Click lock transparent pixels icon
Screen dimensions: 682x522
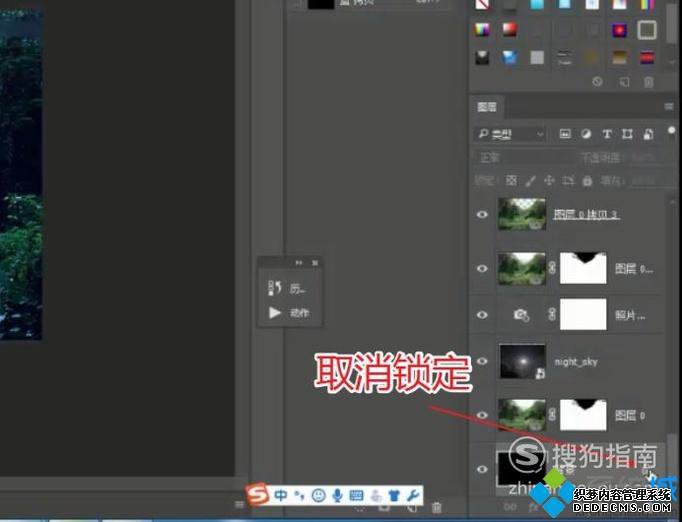(x=512, y=181)
